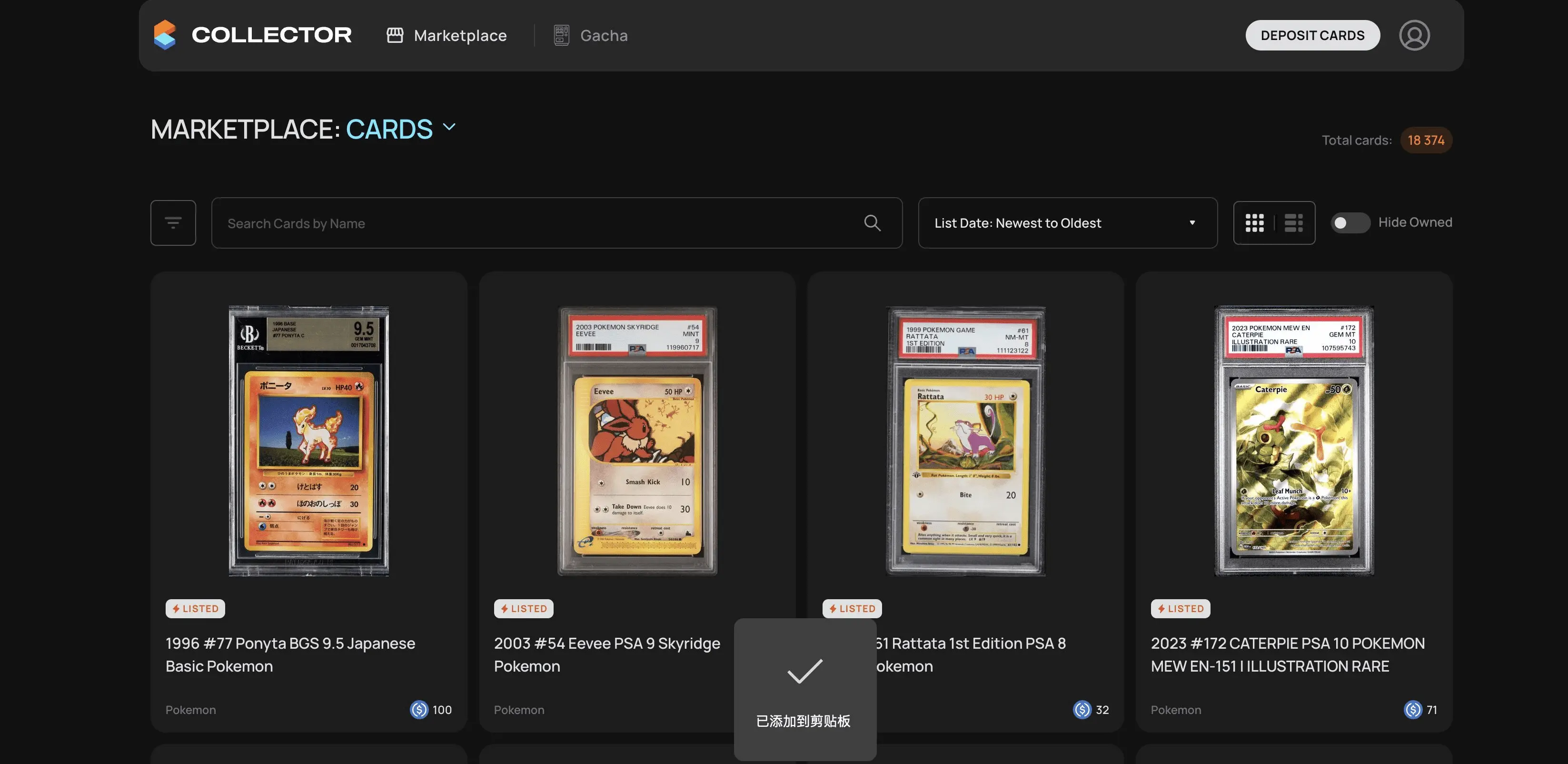Click the DEPOSIT CARDS button
This screenshot has height=764, width=1568.
click(1312, 35)
